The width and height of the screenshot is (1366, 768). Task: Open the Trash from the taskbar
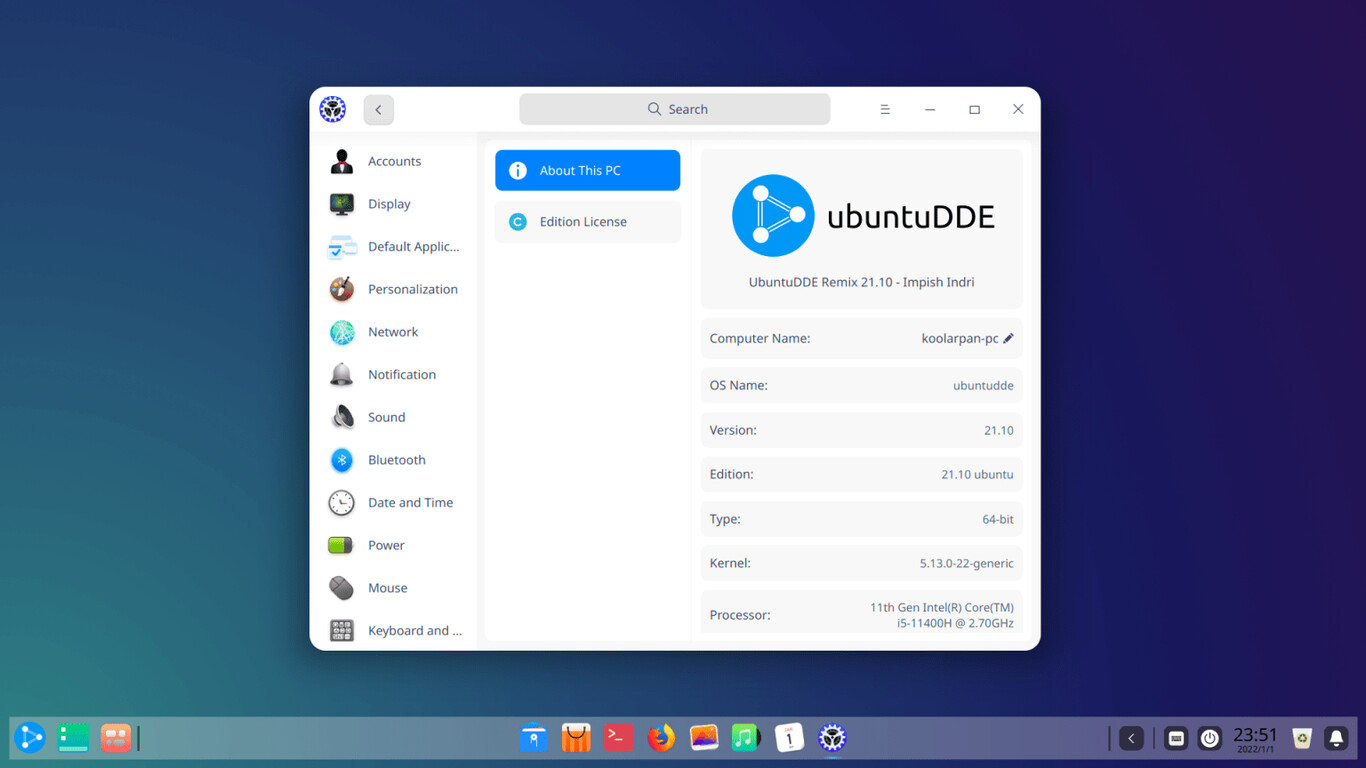coord(1301,737)
